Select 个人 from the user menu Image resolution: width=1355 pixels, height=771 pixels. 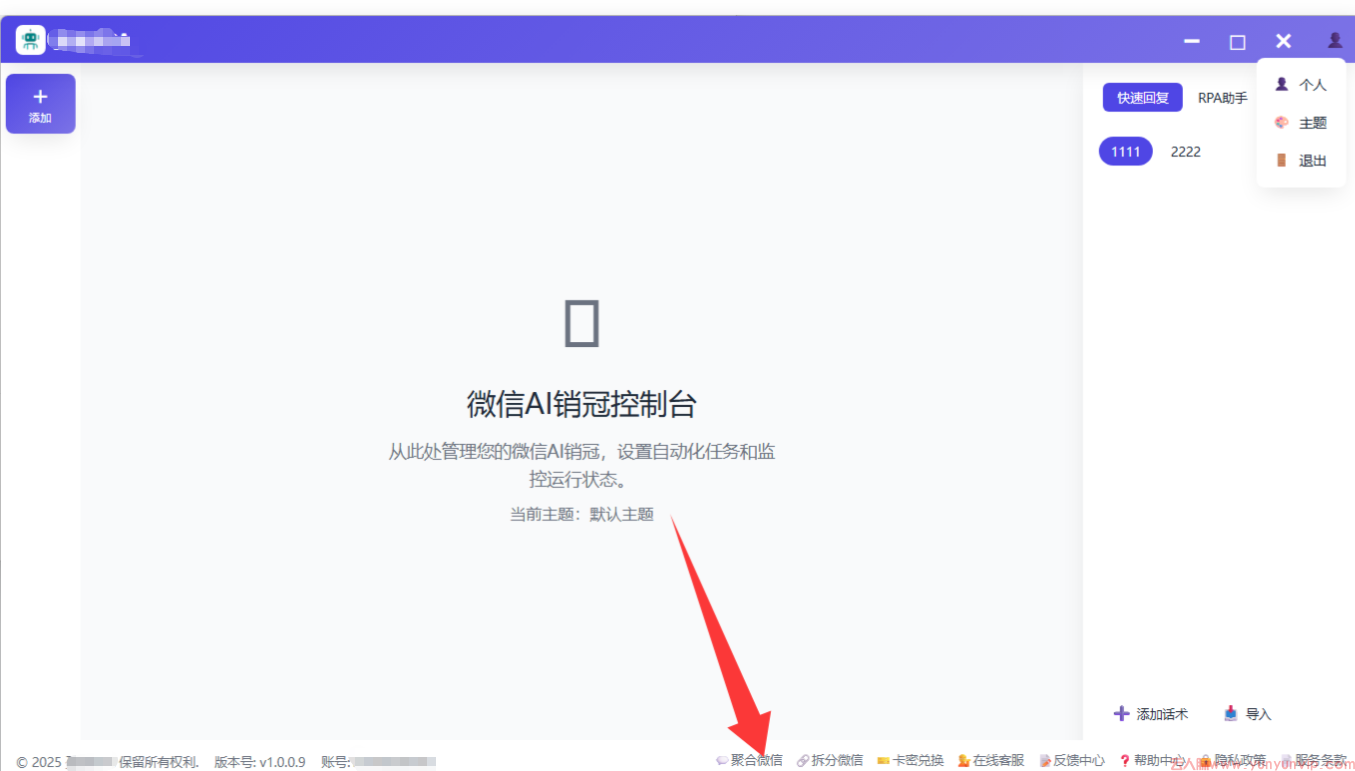coord(1301,85)
